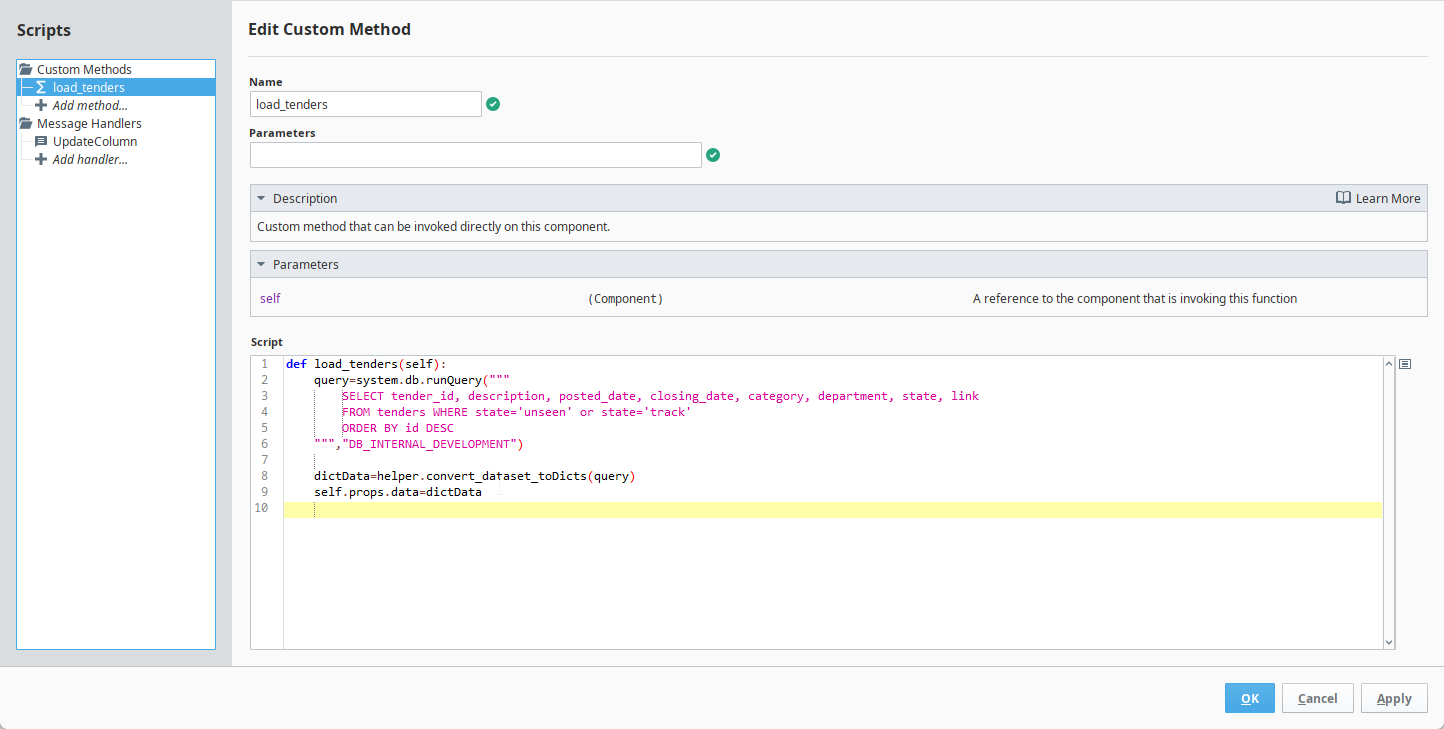
Task: Click the plus icon for Add handler
Action: (41, 159)
